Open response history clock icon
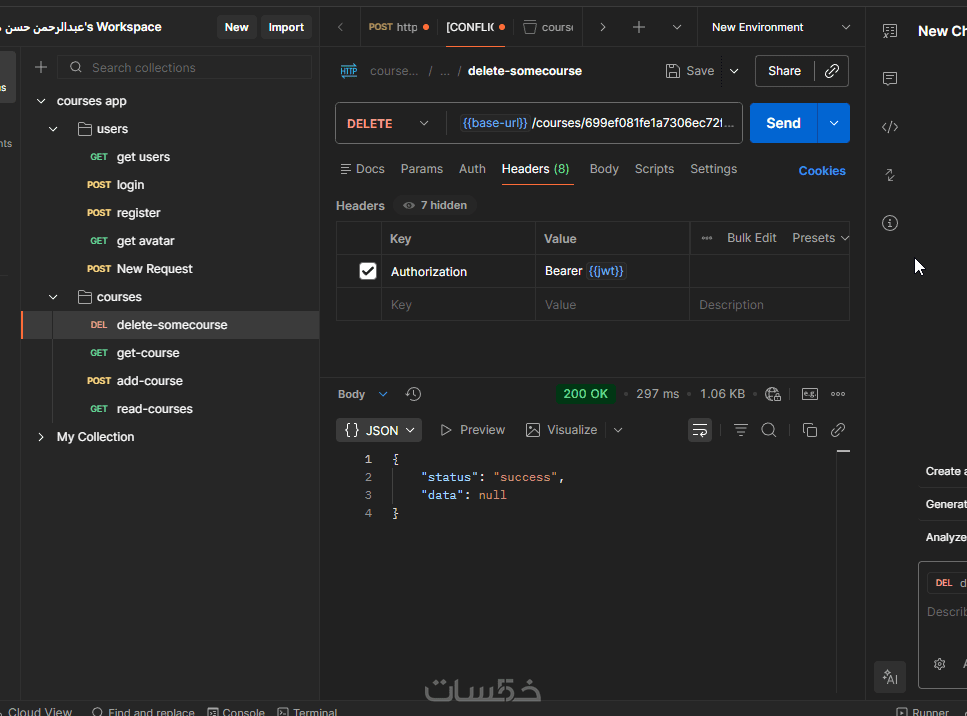 point(413,394)
